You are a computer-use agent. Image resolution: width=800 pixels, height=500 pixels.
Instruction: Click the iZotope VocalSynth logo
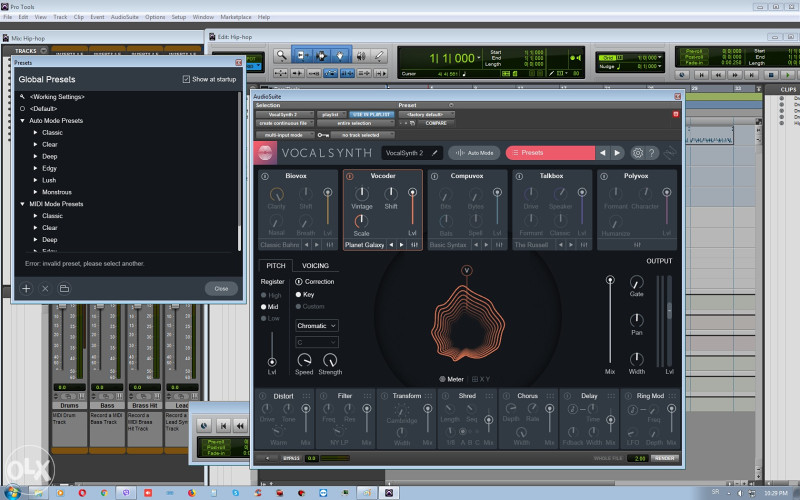pyautogui.click(x=265, y=153)
